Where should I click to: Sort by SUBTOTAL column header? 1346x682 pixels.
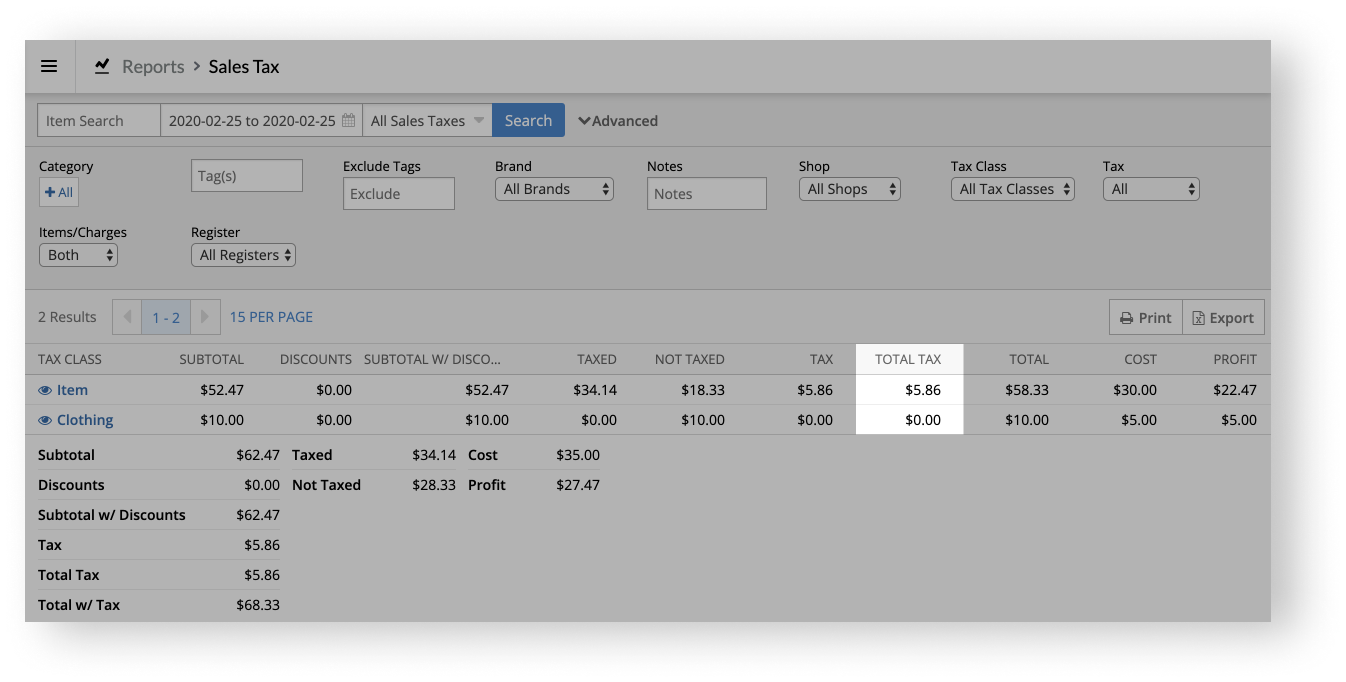pyautogui.click(x=211, y=359)
